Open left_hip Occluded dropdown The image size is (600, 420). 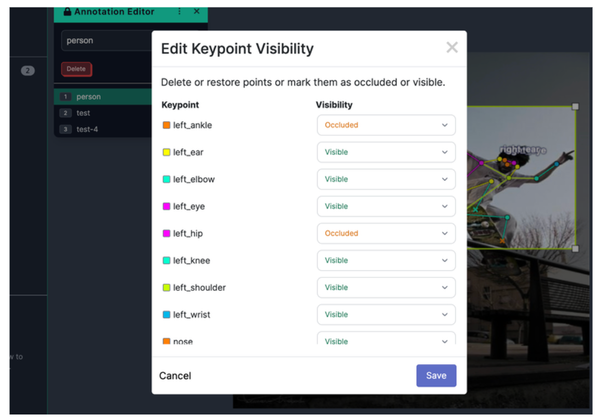click(x=386, y=233)
